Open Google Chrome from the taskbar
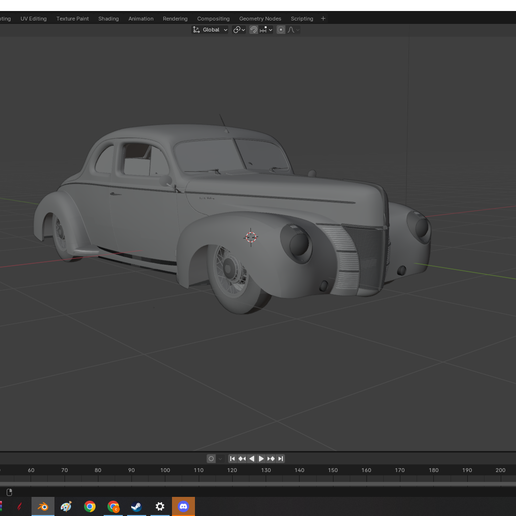The image size is (516, 516). 90,506
